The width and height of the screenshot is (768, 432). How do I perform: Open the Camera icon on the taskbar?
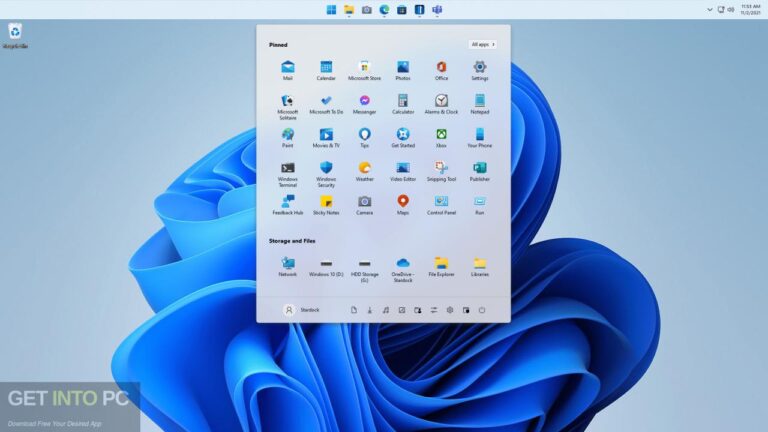point(366,10)
